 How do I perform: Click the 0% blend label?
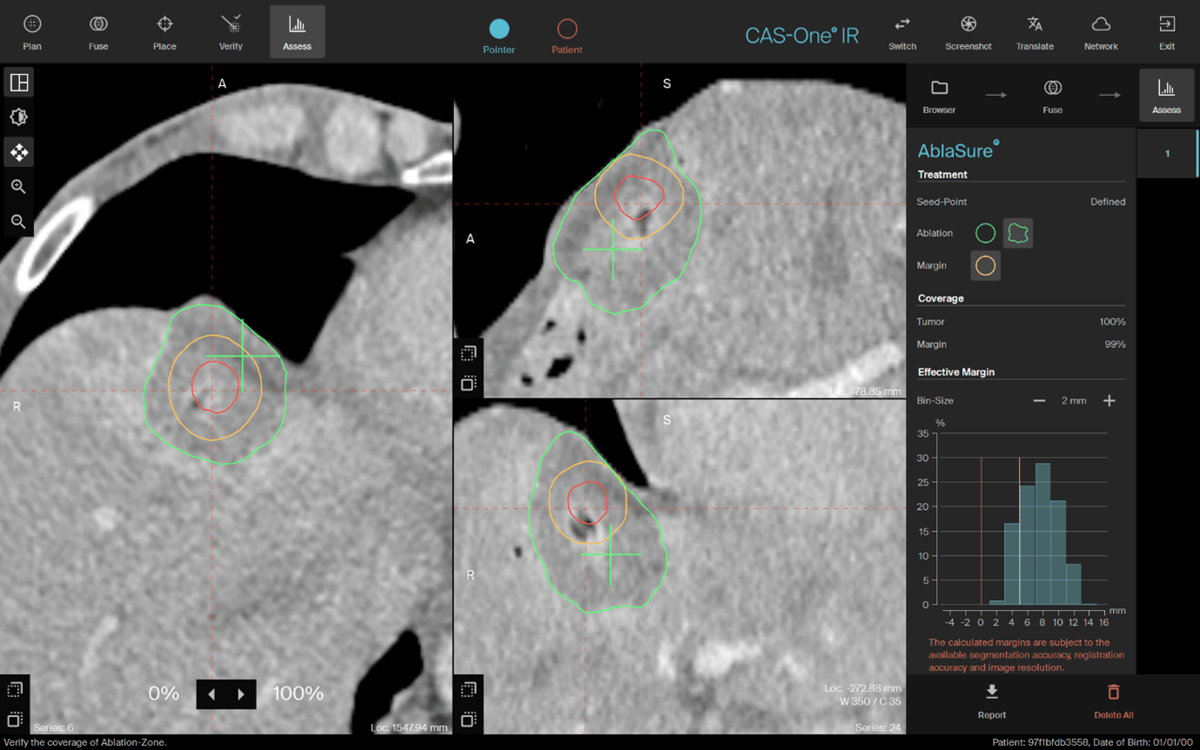(163, 694)
